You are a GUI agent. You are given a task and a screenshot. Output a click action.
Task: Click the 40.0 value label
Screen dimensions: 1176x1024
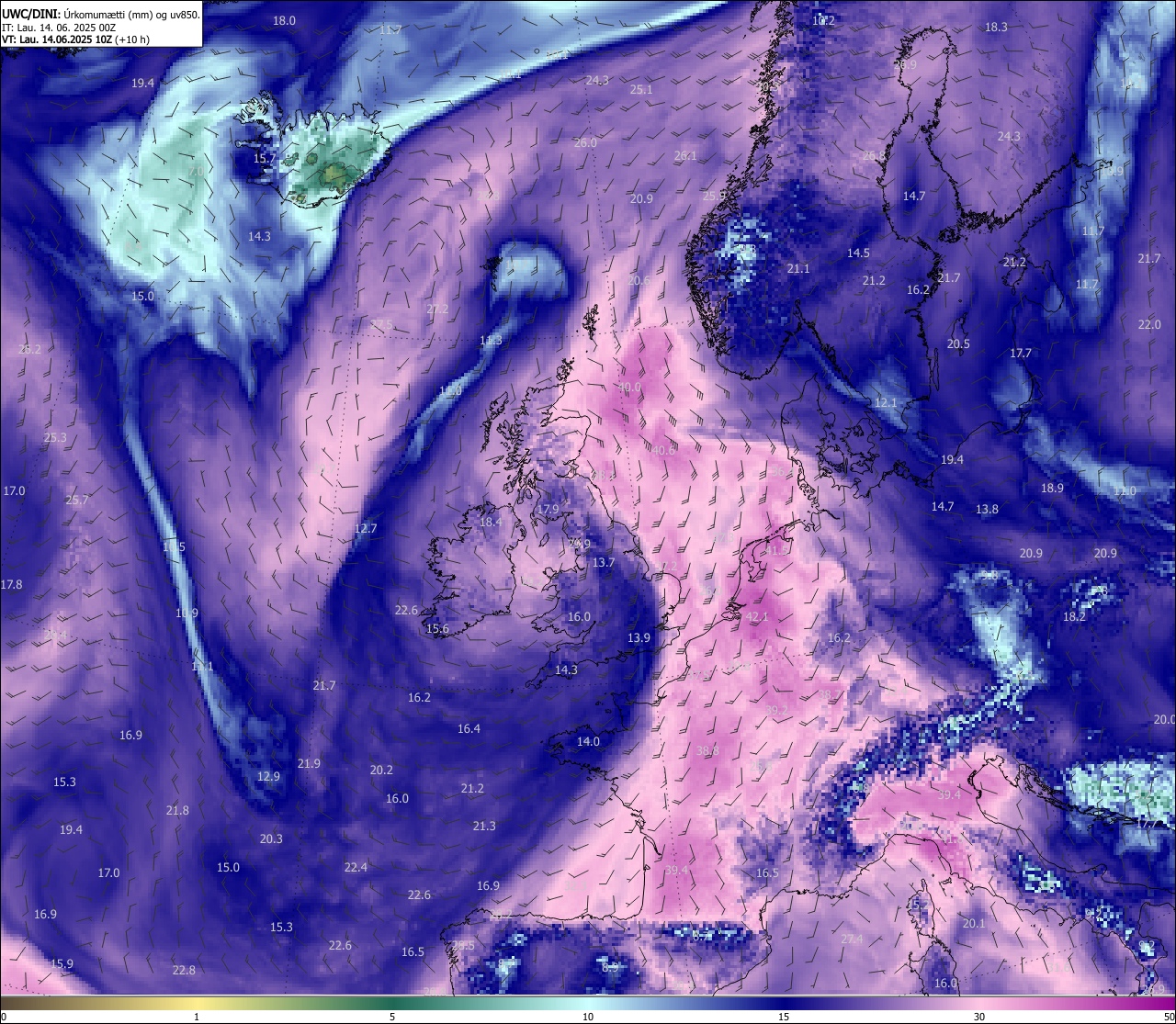pyautogui.click(x=629, y=388)
